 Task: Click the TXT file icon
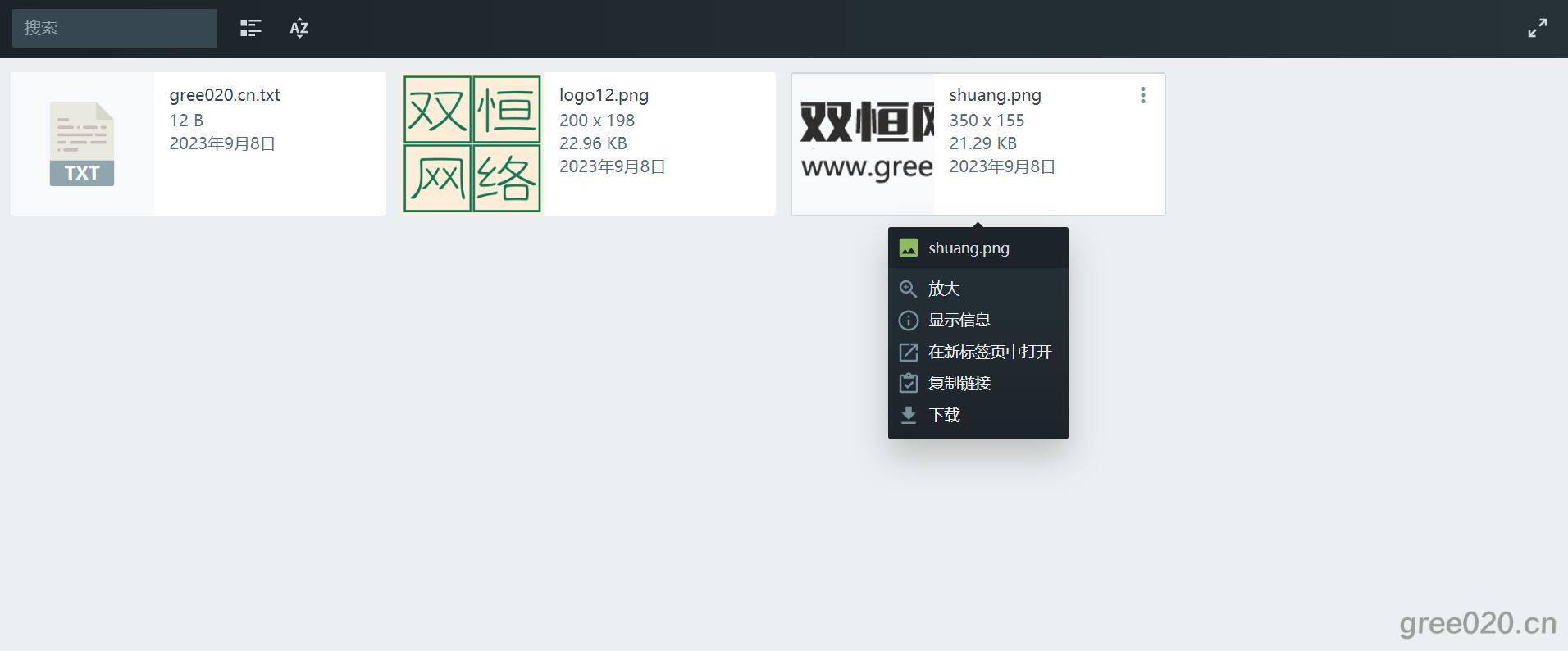click(x=82, y=144)
